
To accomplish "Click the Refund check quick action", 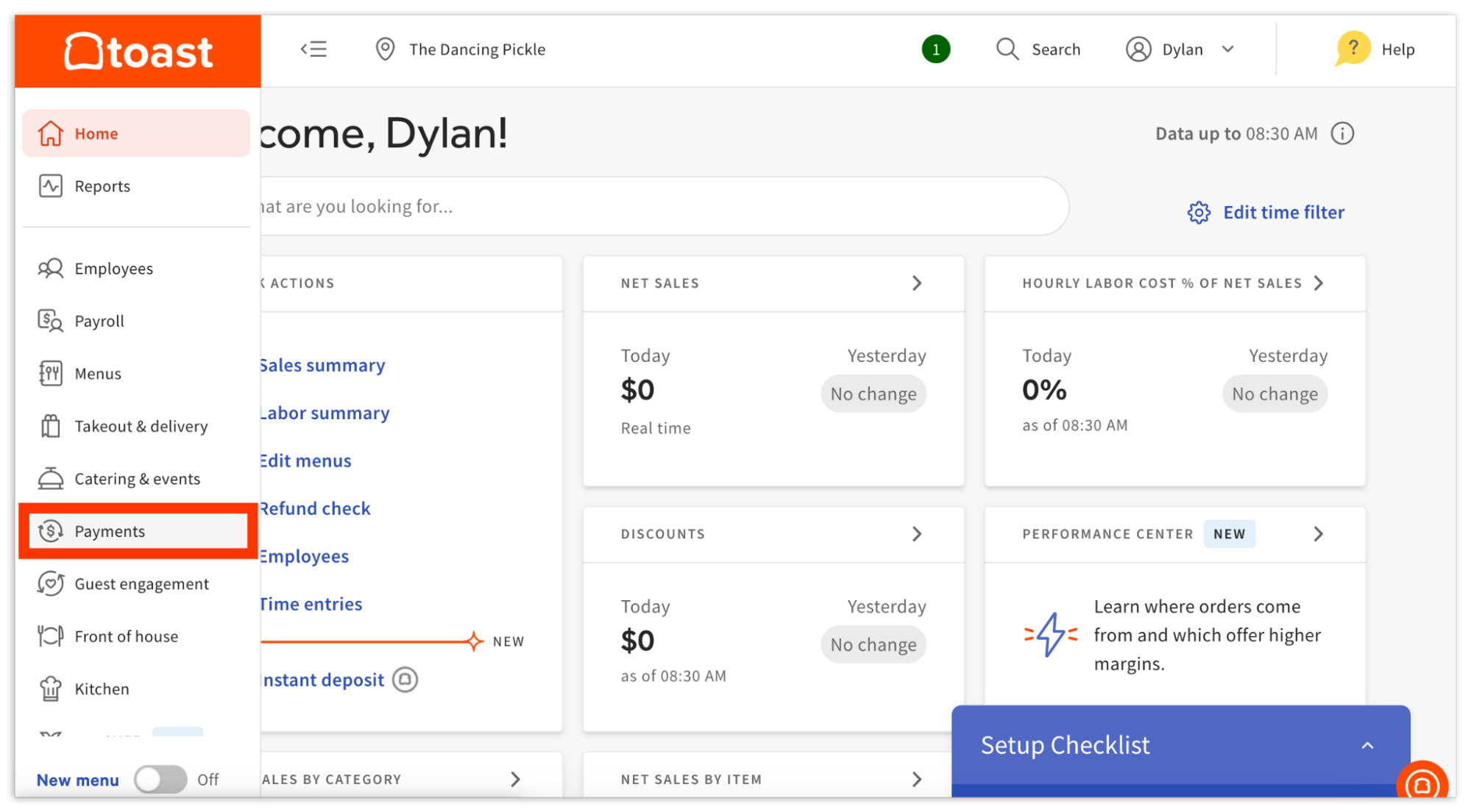I will (314, 508).
